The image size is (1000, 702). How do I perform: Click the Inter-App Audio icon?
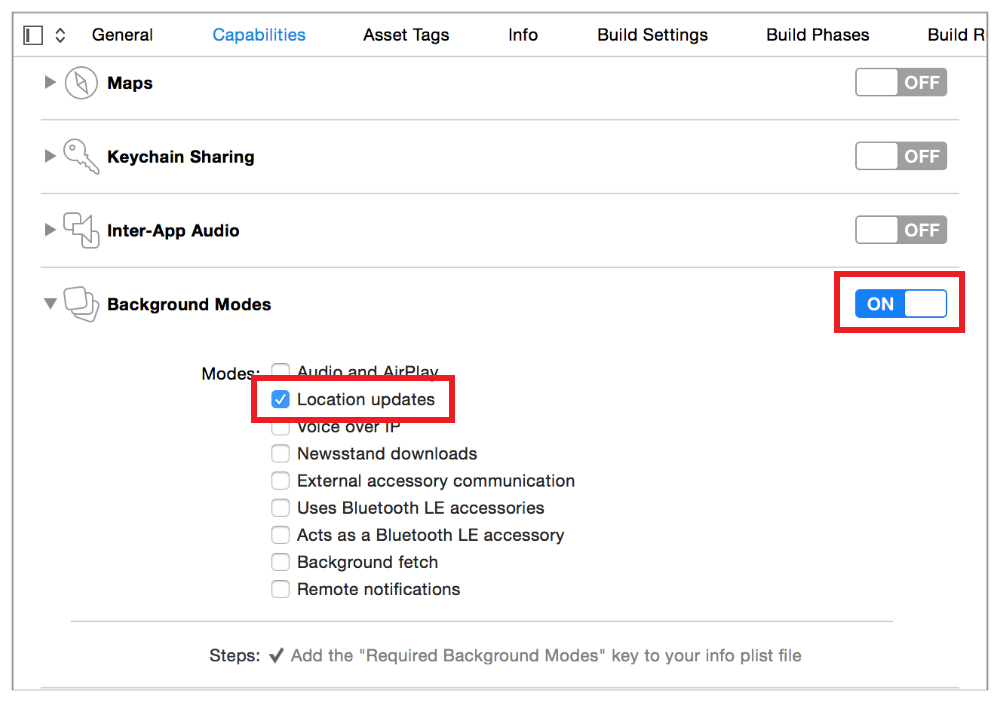pyautogui.click(x=80, y=230)
